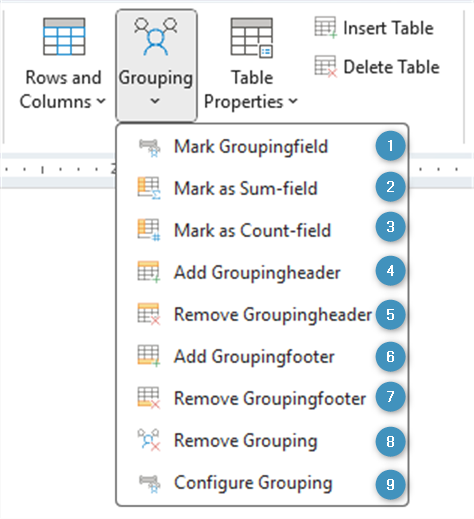Open the Table Properties dropdown chevron
474x519 pixels.
pos(293,101)
